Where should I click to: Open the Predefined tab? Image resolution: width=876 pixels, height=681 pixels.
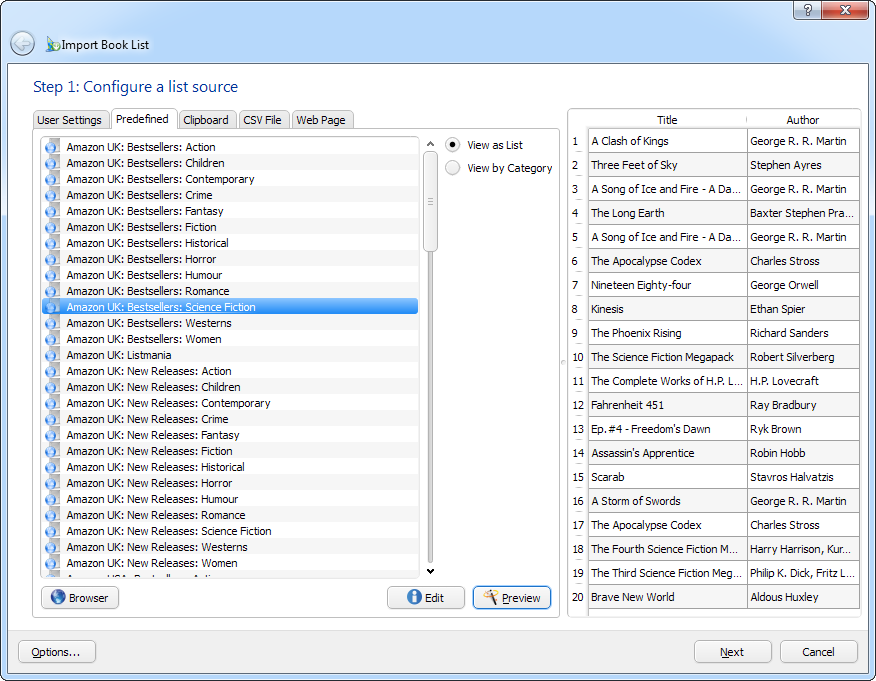(142, 119)
